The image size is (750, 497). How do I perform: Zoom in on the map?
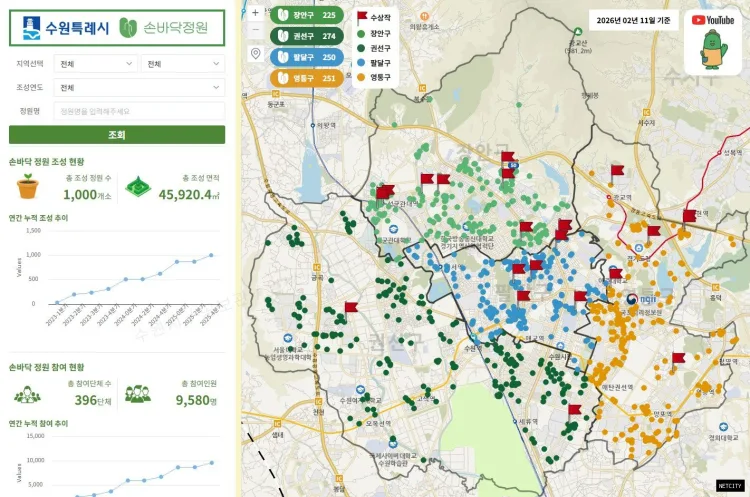[x=256, y=13]
